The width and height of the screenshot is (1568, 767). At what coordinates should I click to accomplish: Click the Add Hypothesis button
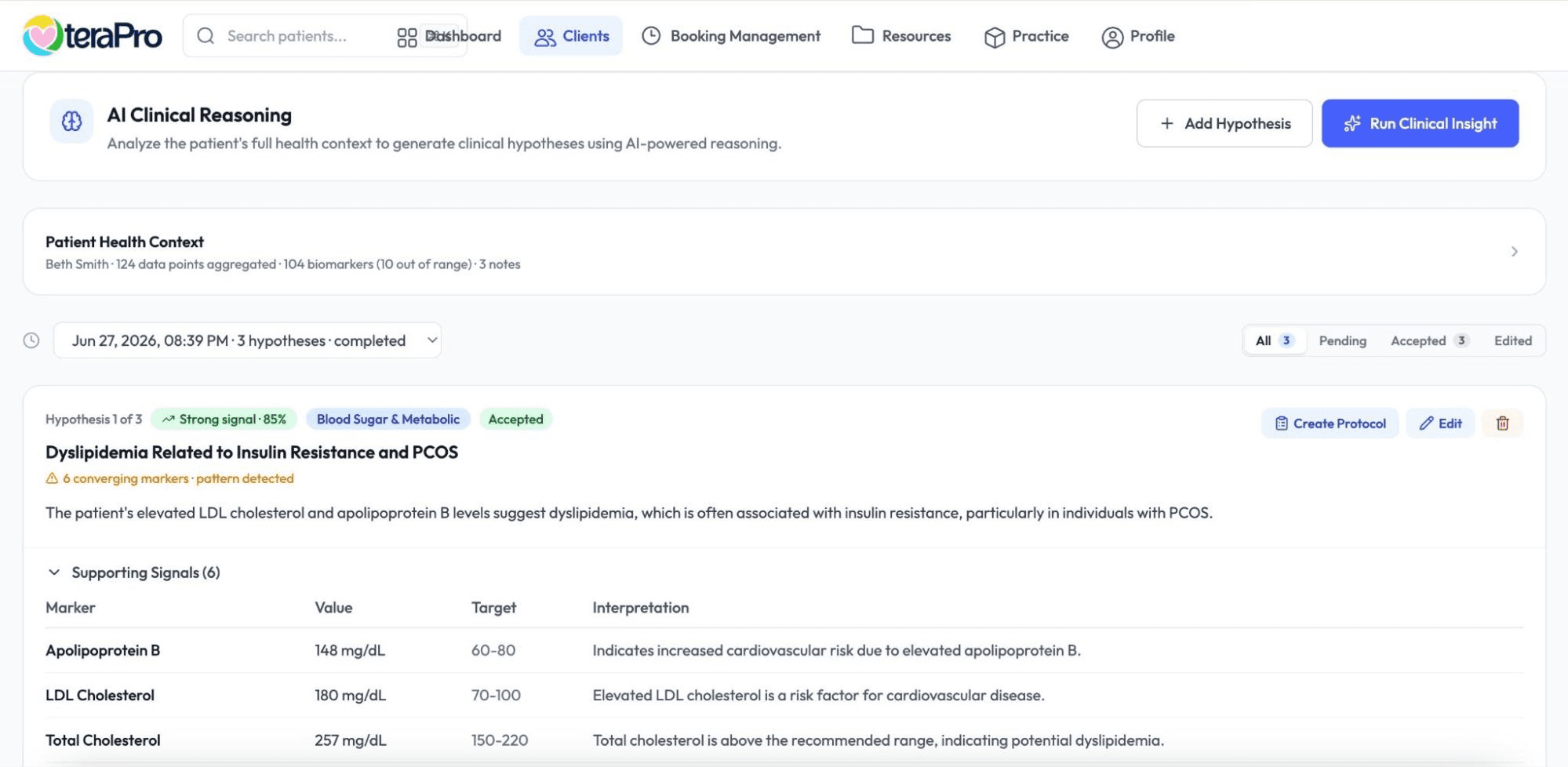(x=1224, y=123)
